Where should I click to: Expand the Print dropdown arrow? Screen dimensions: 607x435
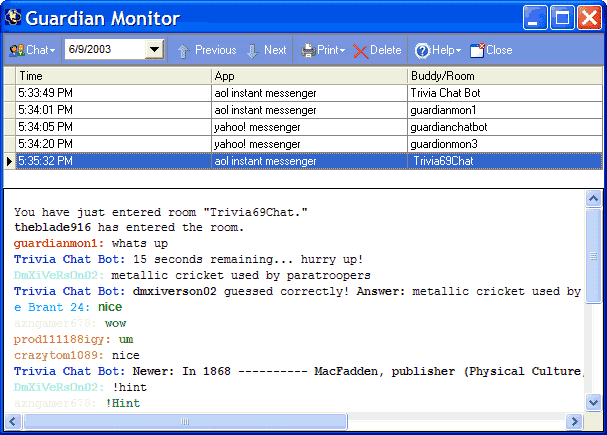[x=342, y=51]
